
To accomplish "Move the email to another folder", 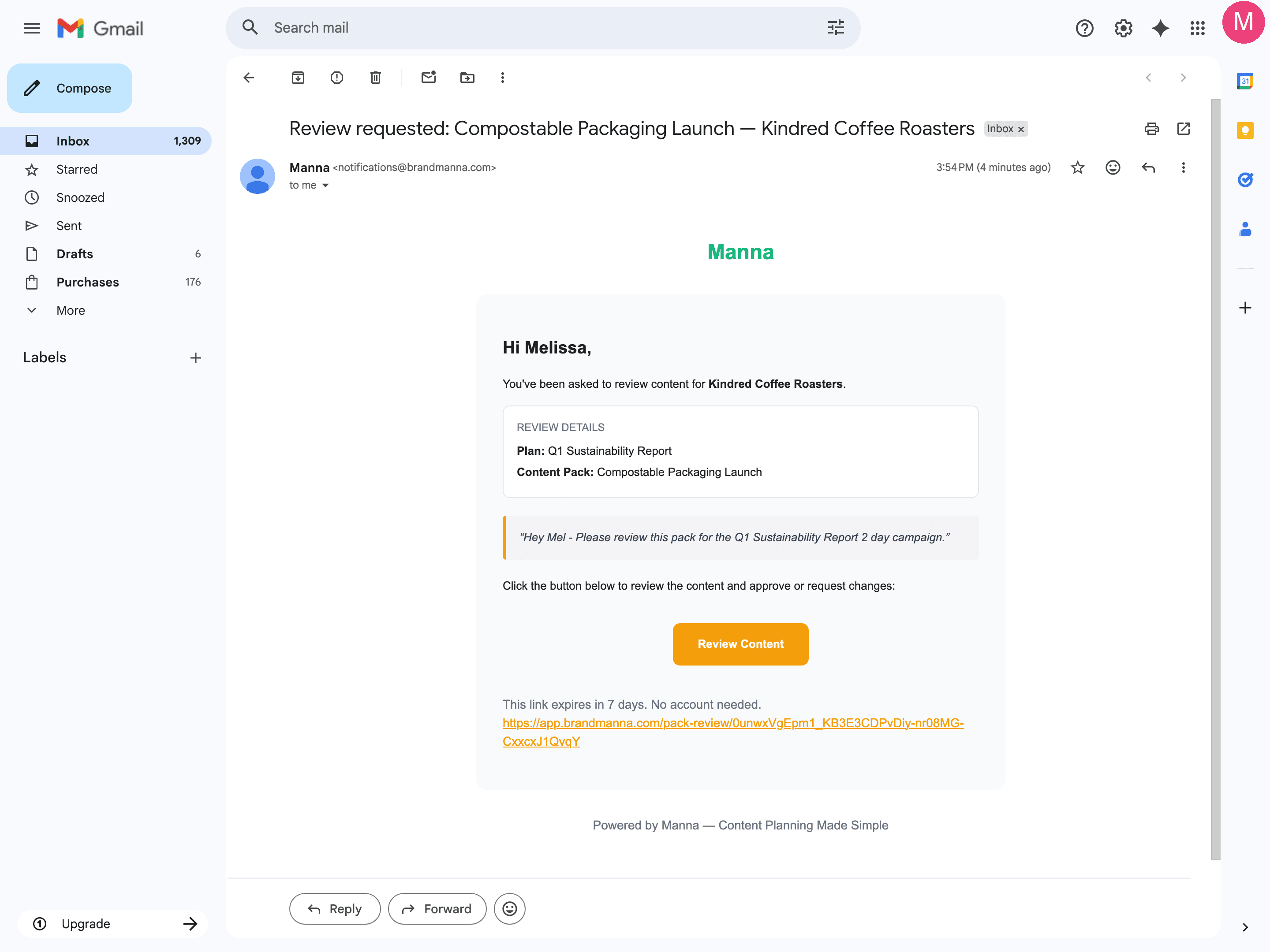I will click(467, 78).
